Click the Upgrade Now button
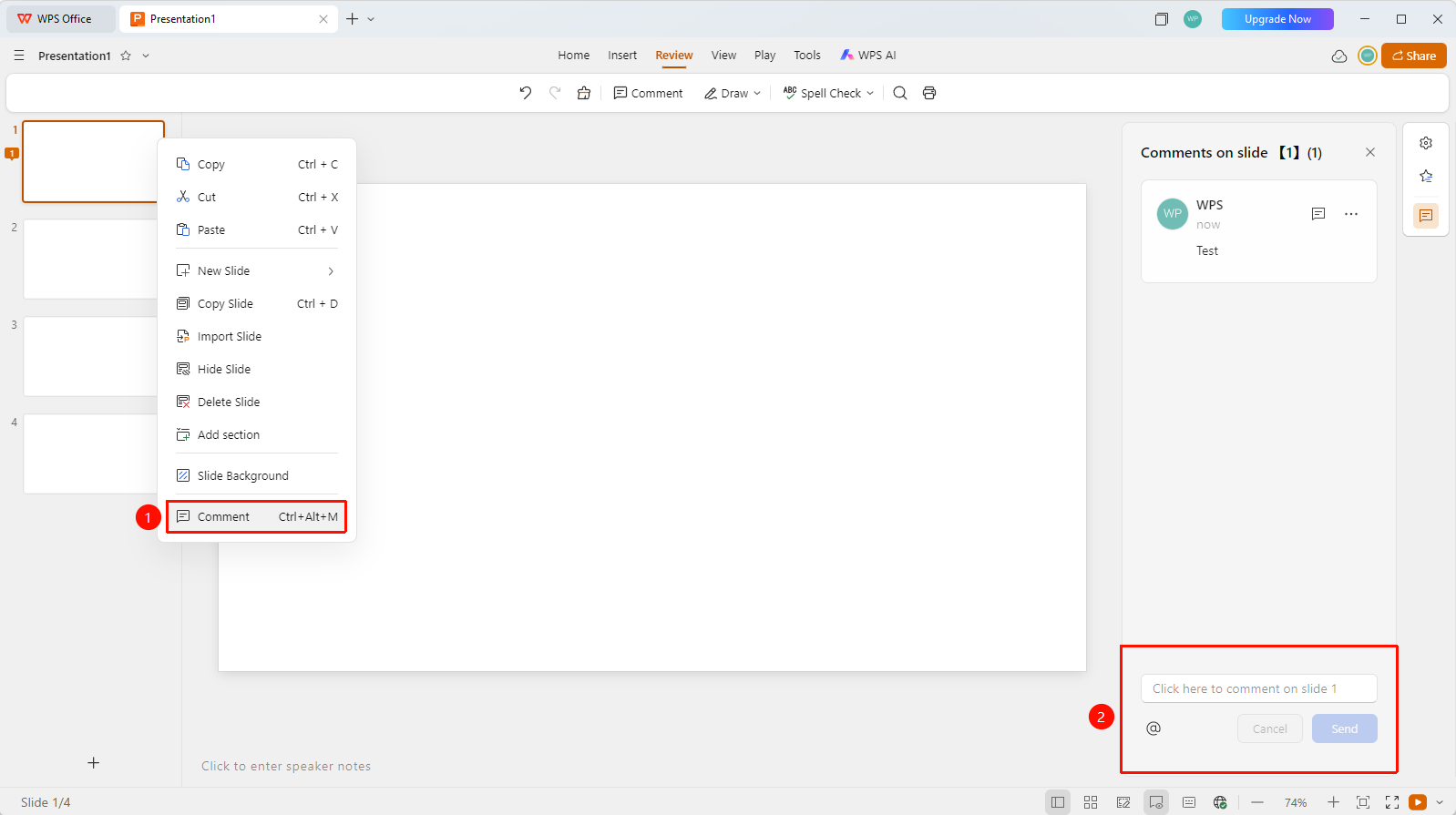Image resolution: width=1456 pixels, height=815 pixels. point(1277,19)
